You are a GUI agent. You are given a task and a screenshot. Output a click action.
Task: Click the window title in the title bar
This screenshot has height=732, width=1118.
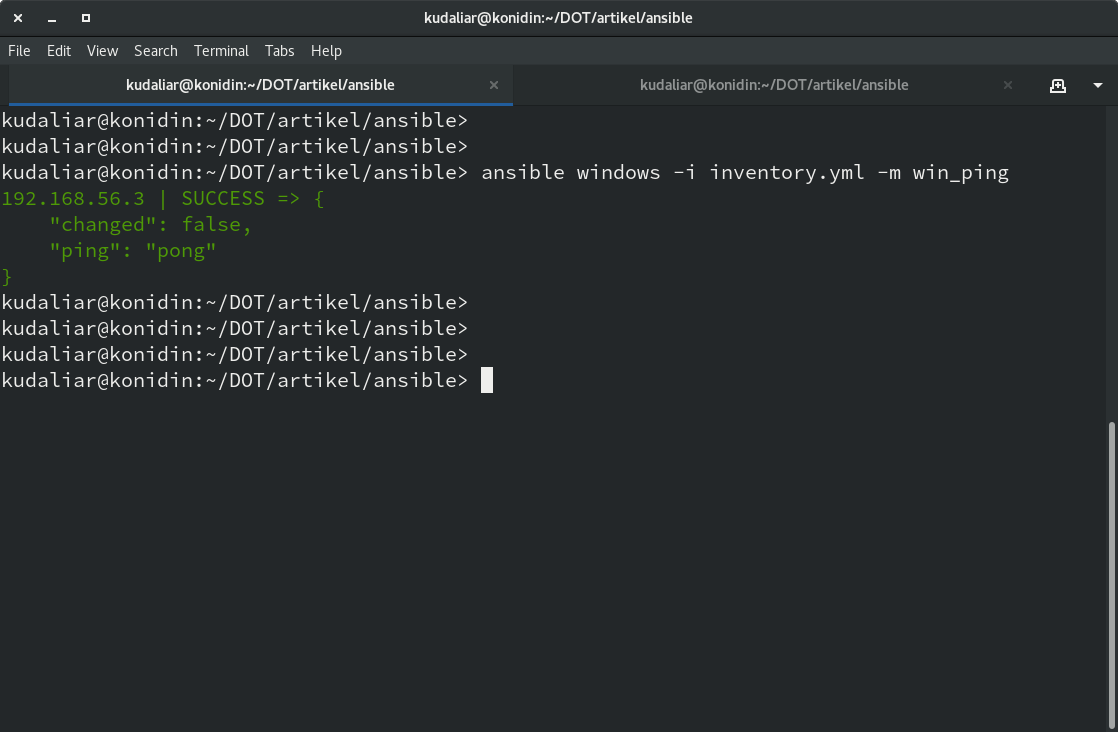pyautogui.click(x=558, y=18)
